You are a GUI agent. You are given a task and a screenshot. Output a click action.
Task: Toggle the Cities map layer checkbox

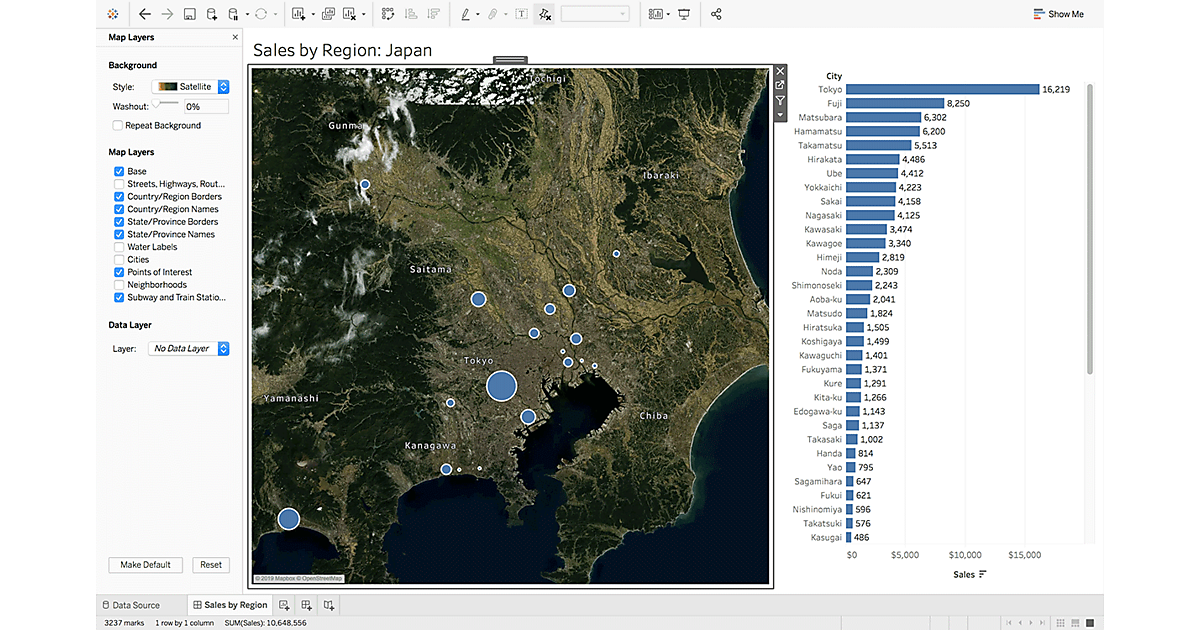pos(118,260)
